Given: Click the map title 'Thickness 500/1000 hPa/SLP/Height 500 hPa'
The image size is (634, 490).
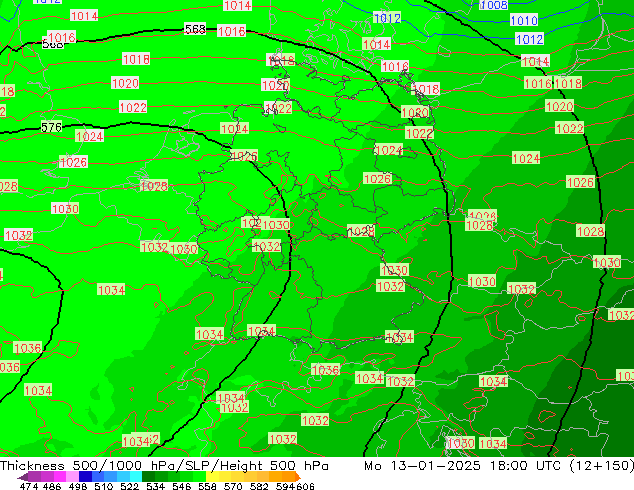Looking at the screenshot, I should [164, 465].
